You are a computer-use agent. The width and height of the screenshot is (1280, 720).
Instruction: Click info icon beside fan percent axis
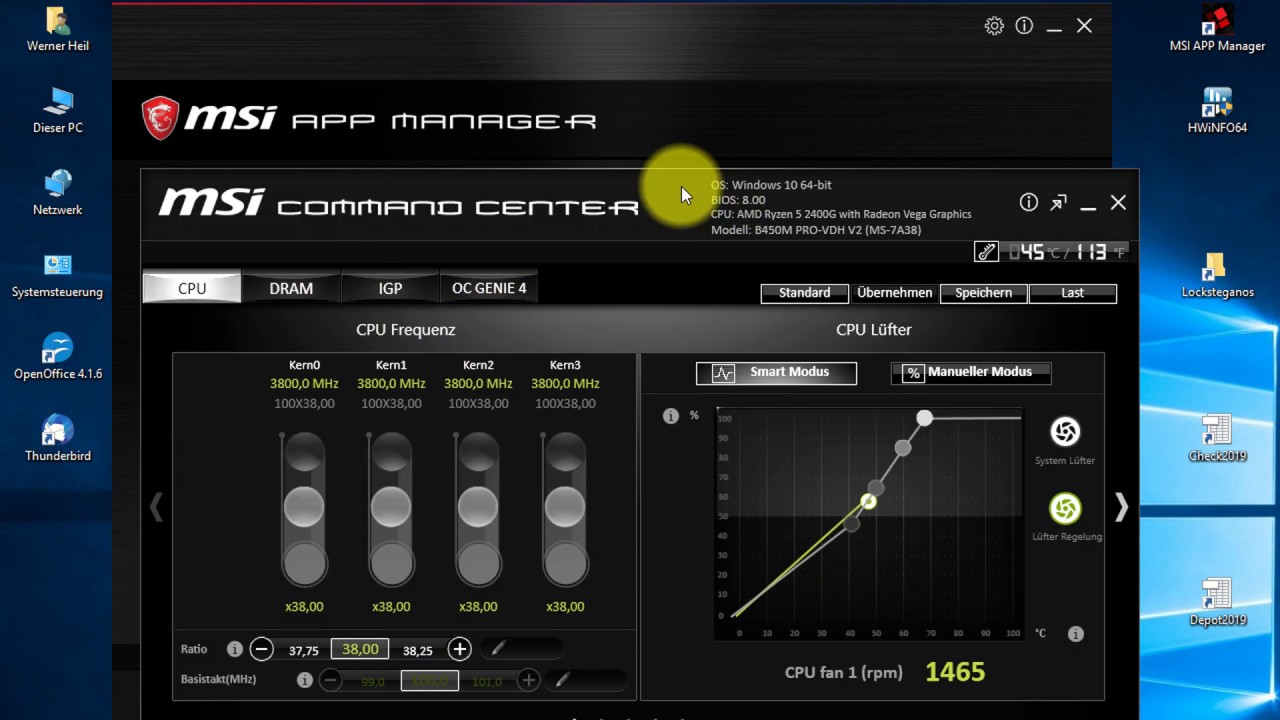671,416
